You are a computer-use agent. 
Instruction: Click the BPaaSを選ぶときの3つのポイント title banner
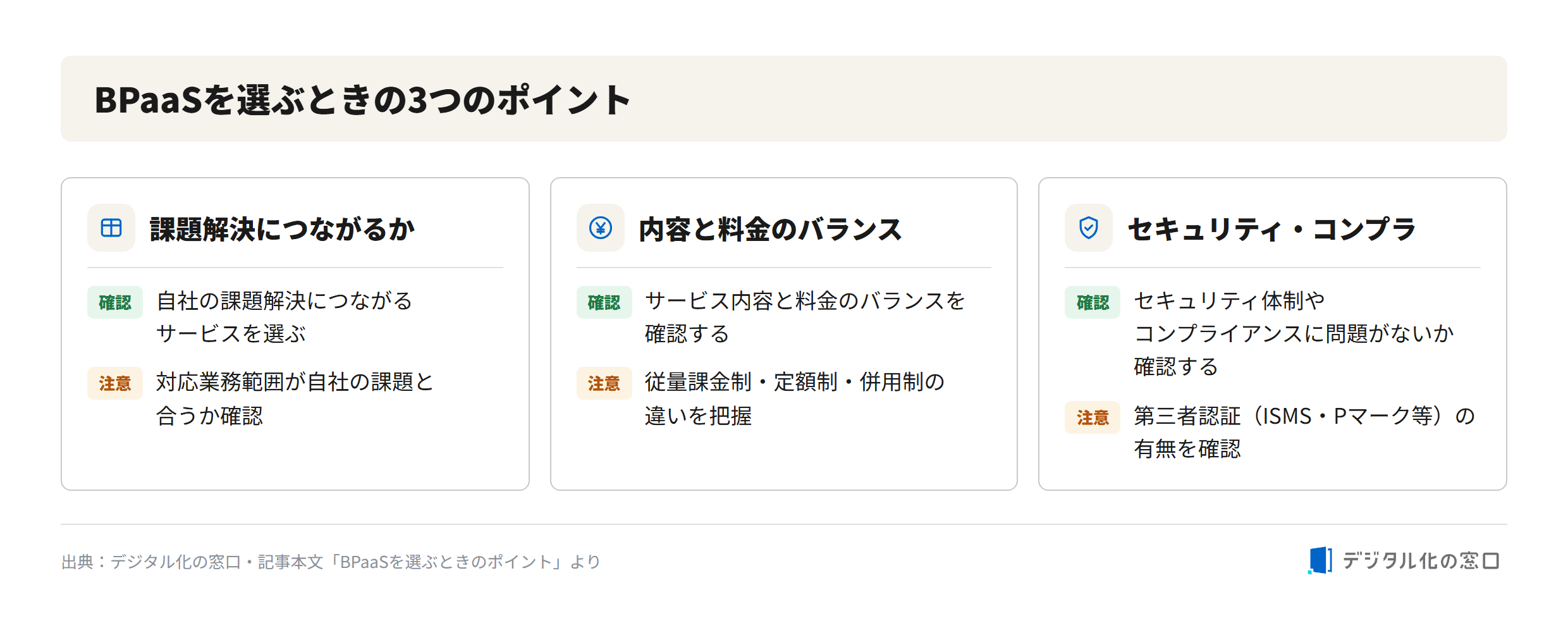click(784, 99)
